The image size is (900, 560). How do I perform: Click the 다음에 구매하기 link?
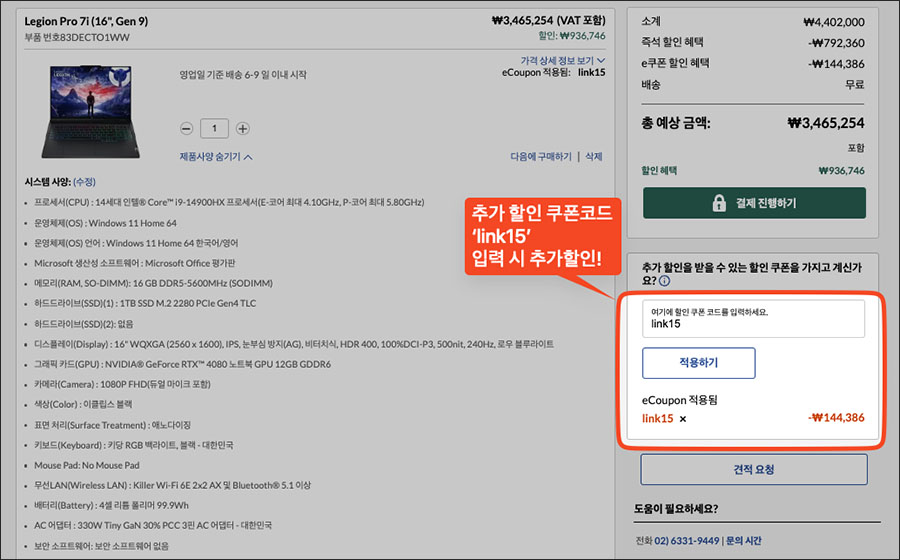[541, 157]
